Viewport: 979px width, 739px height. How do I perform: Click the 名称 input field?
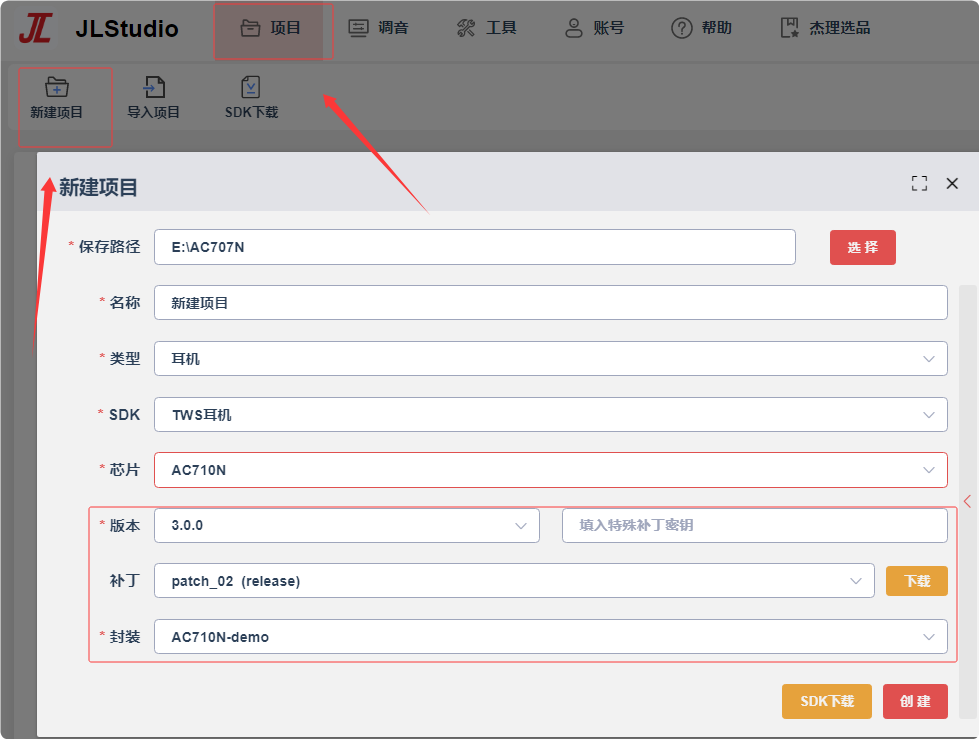click(x=551, y=303)
